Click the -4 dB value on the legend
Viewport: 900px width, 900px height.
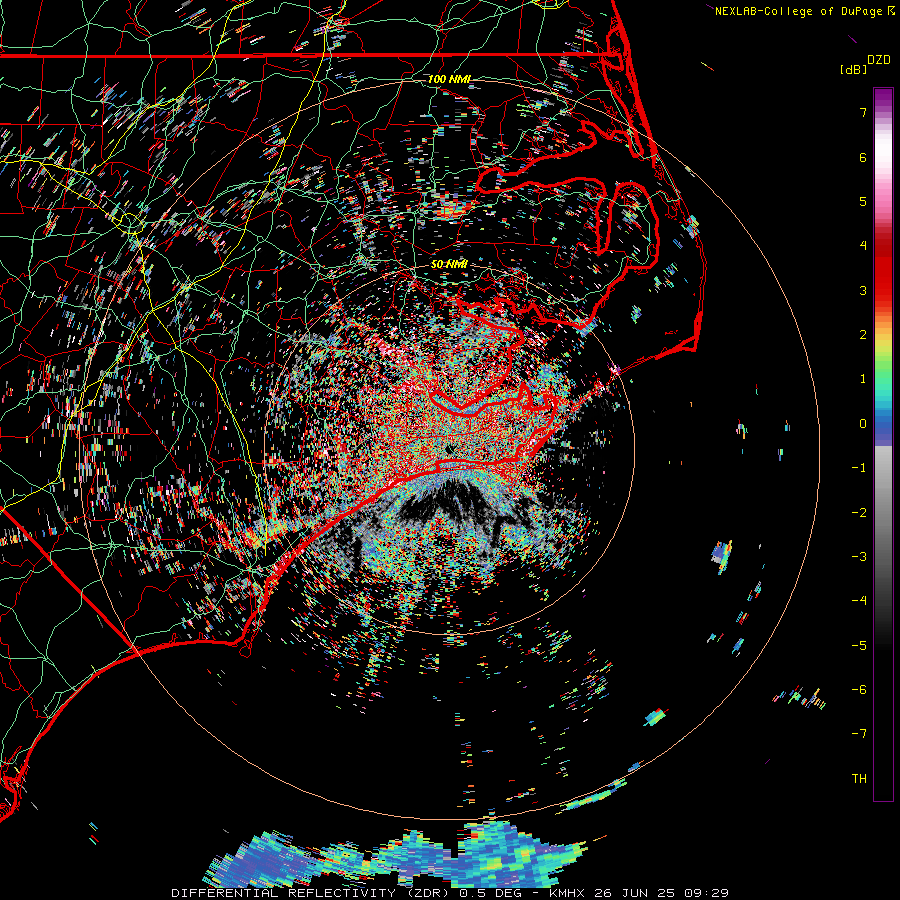pos(859,600)
